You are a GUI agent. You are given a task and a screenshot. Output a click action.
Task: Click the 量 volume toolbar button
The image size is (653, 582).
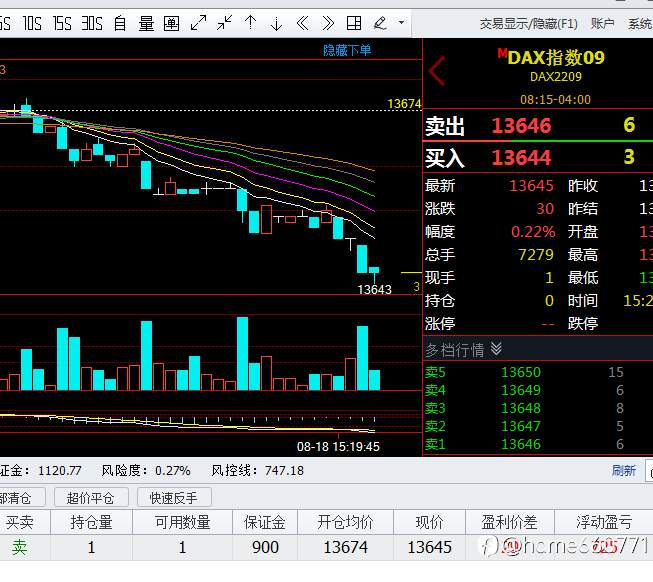pyautogui.click(x=146, y=24)
